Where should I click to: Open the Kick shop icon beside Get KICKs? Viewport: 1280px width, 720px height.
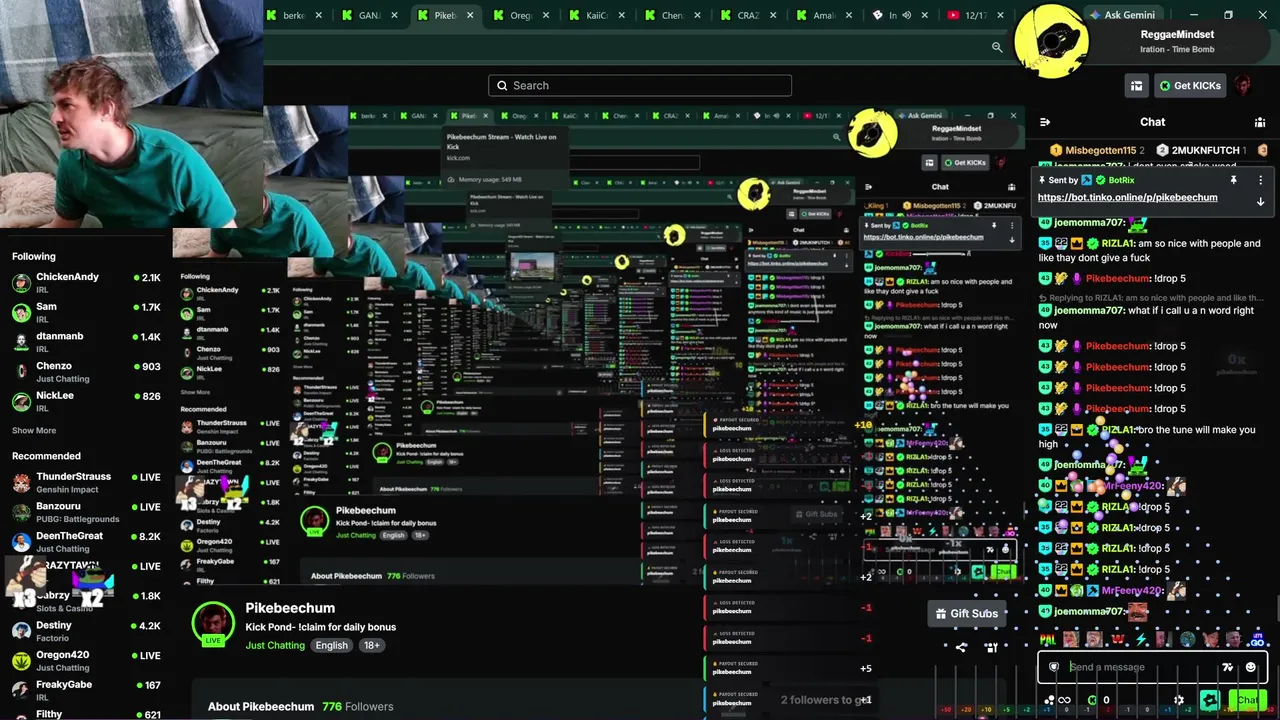coord(1136,86)
